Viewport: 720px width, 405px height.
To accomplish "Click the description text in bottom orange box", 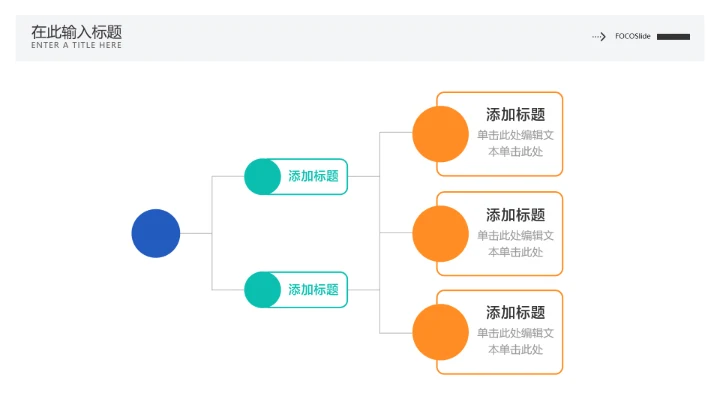I will 515,341.
